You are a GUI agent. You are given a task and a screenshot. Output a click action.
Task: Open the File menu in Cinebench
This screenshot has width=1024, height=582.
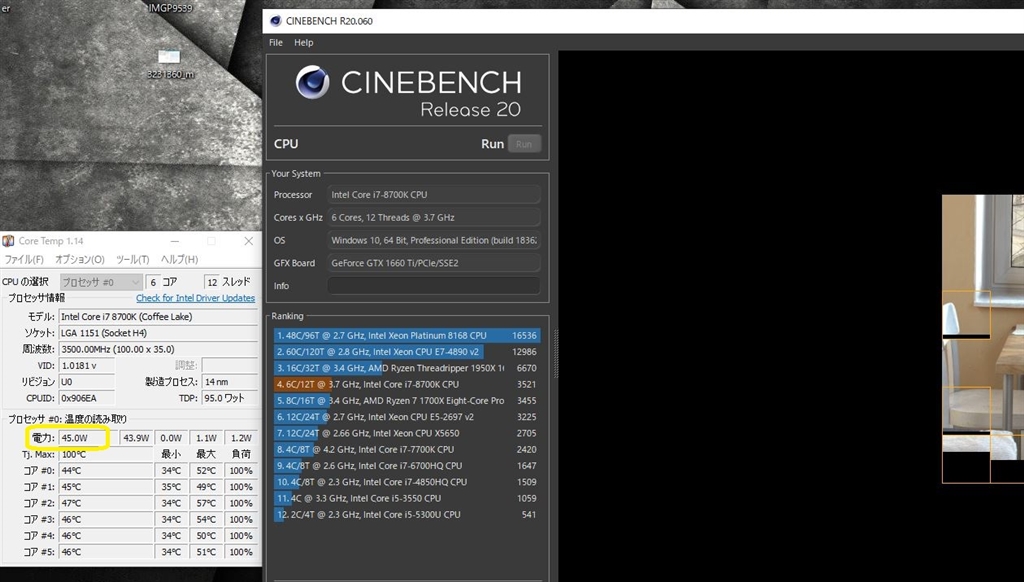pos(276,42)
